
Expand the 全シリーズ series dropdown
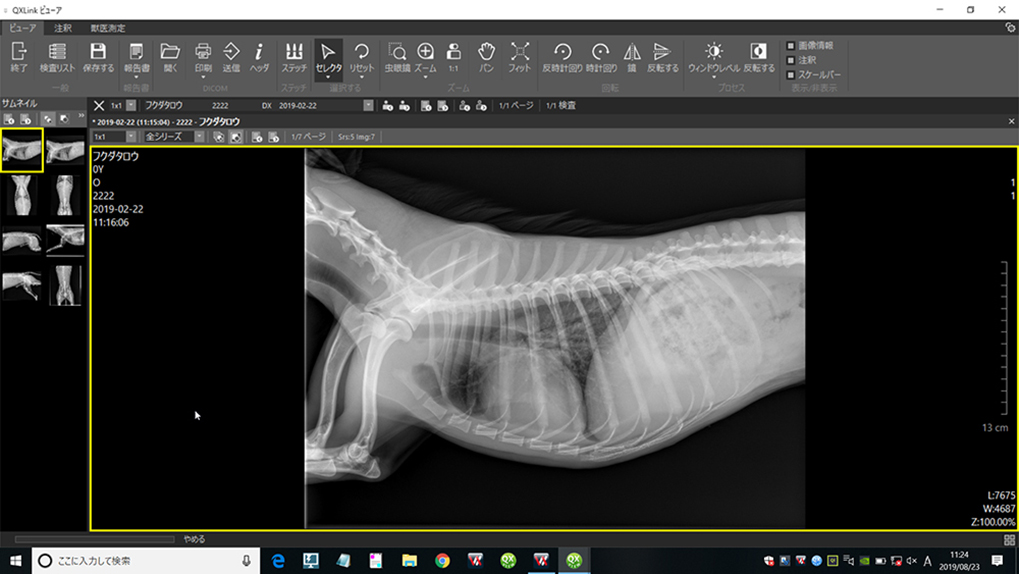click(x=199, y=137)
